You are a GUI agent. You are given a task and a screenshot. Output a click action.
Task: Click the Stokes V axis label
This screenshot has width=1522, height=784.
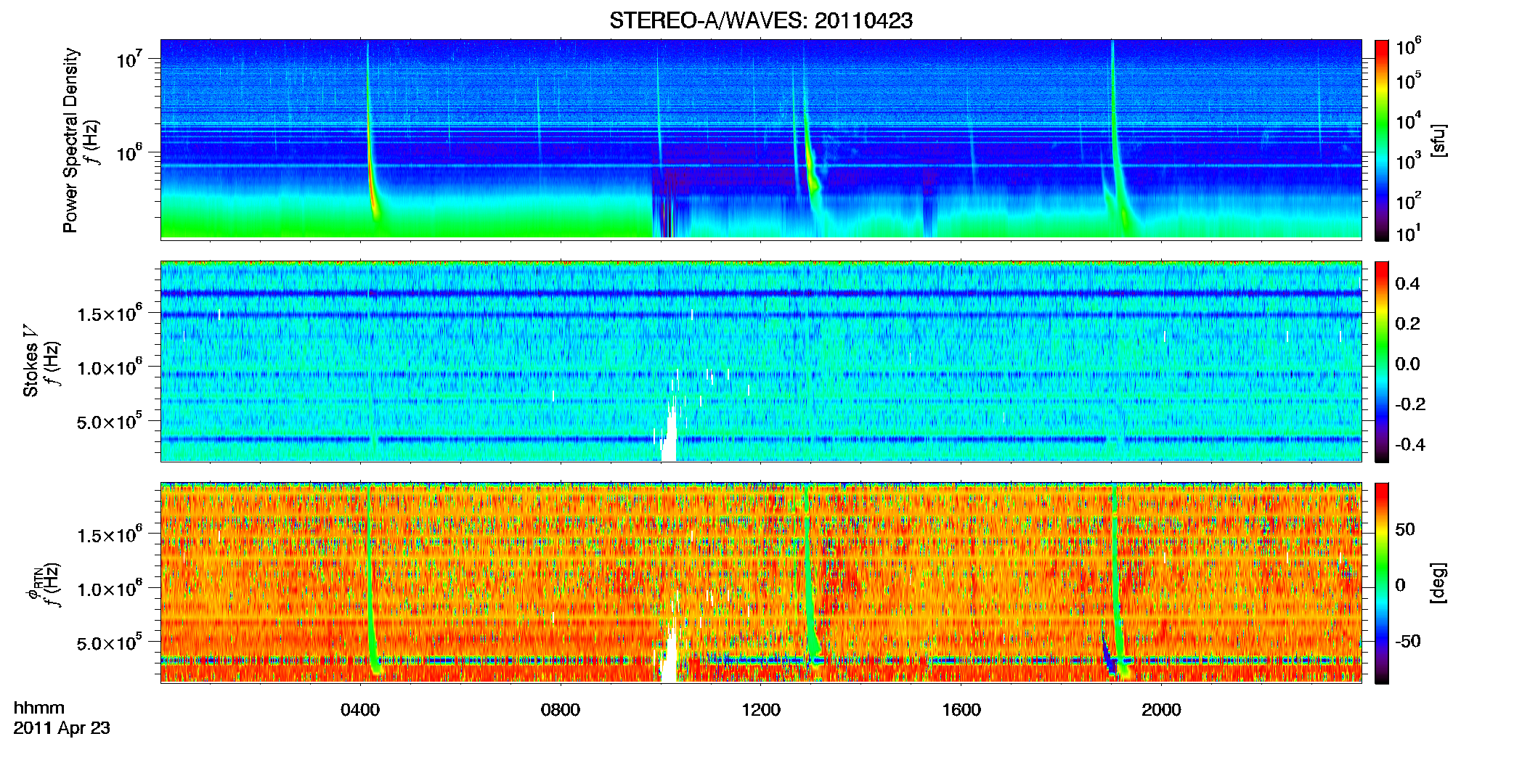pos(30,361)
